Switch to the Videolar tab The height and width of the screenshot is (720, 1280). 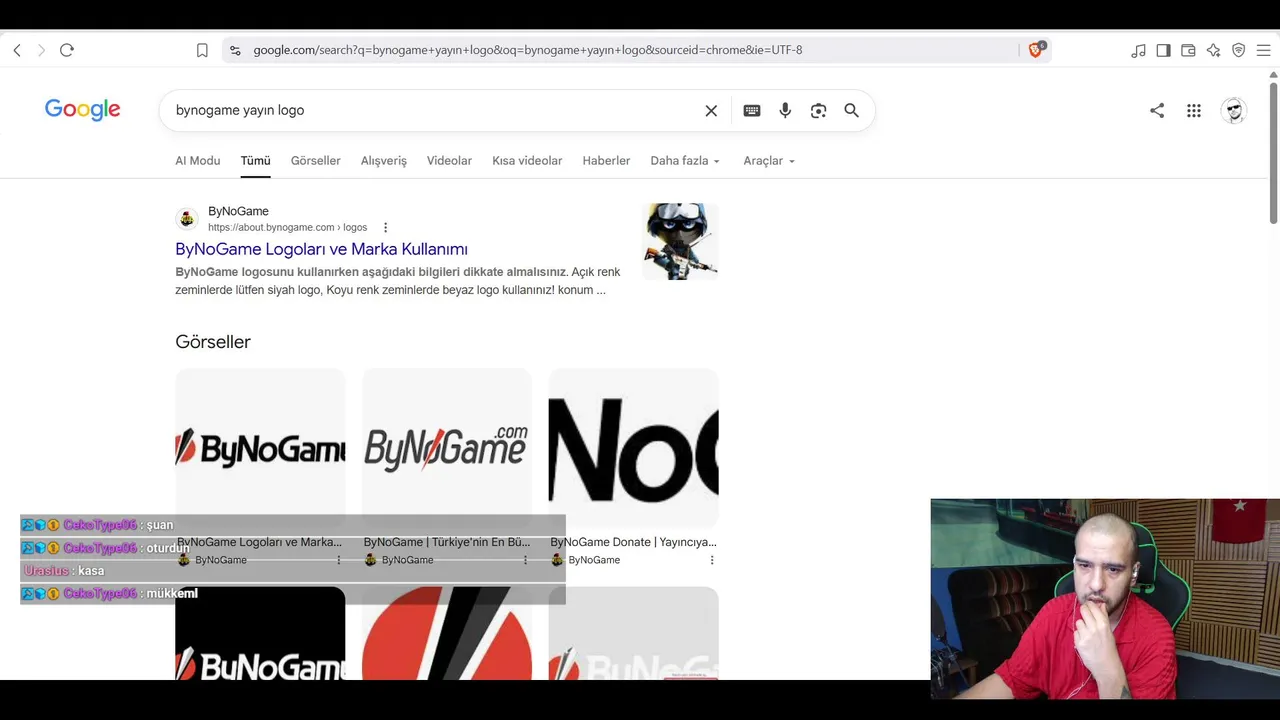(449, 161)
